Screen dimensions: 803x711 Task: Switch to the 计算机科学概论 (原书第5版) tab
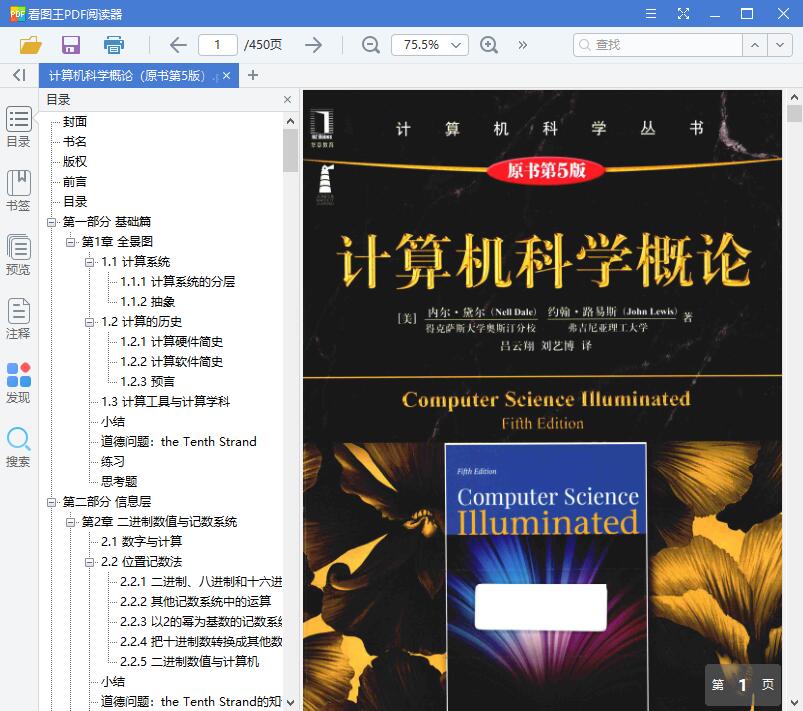point(127,76)
